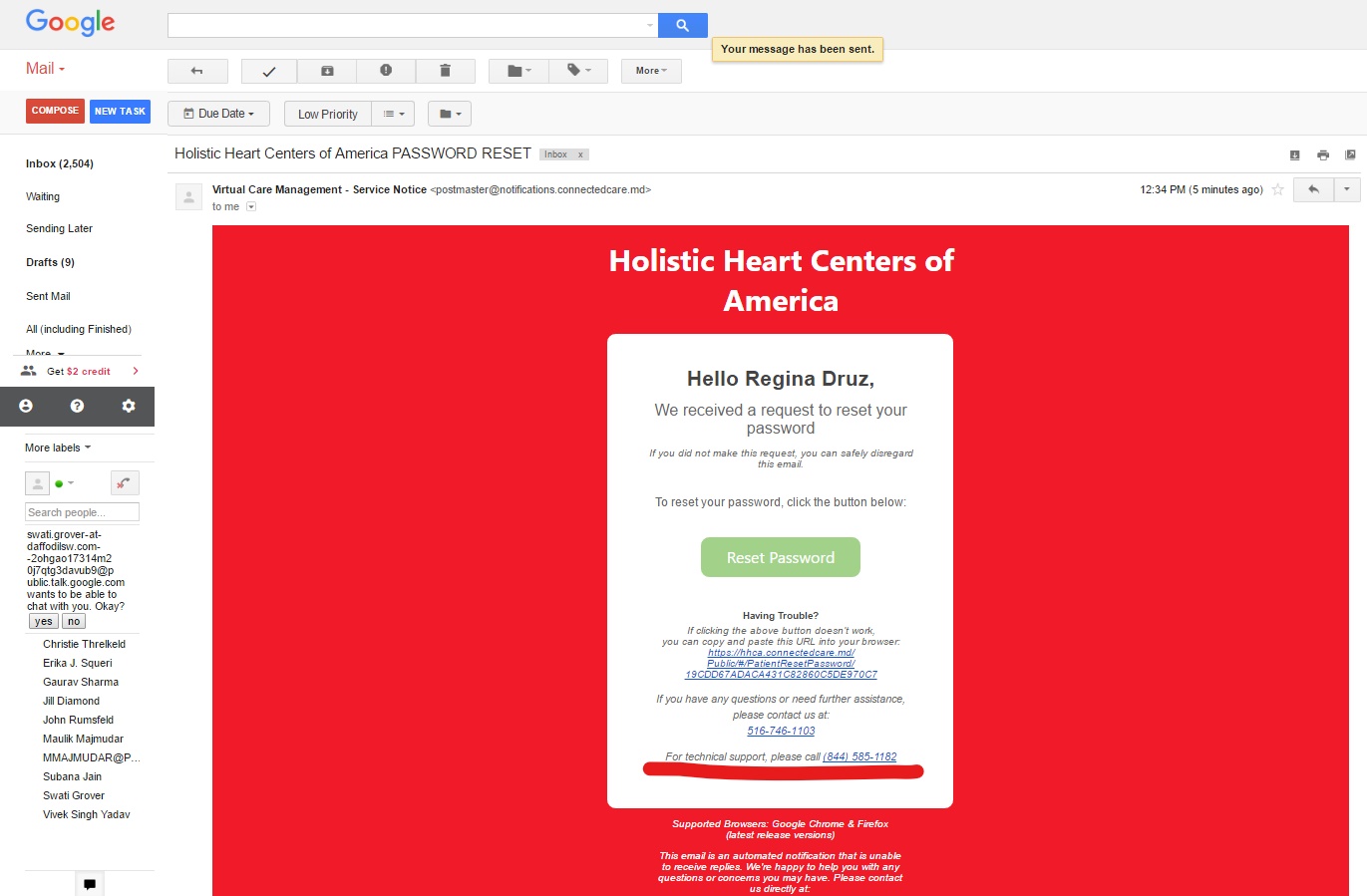1367x896 pixels.
Task: Click the phone call icon in chat
Action: tap(125, 483)
